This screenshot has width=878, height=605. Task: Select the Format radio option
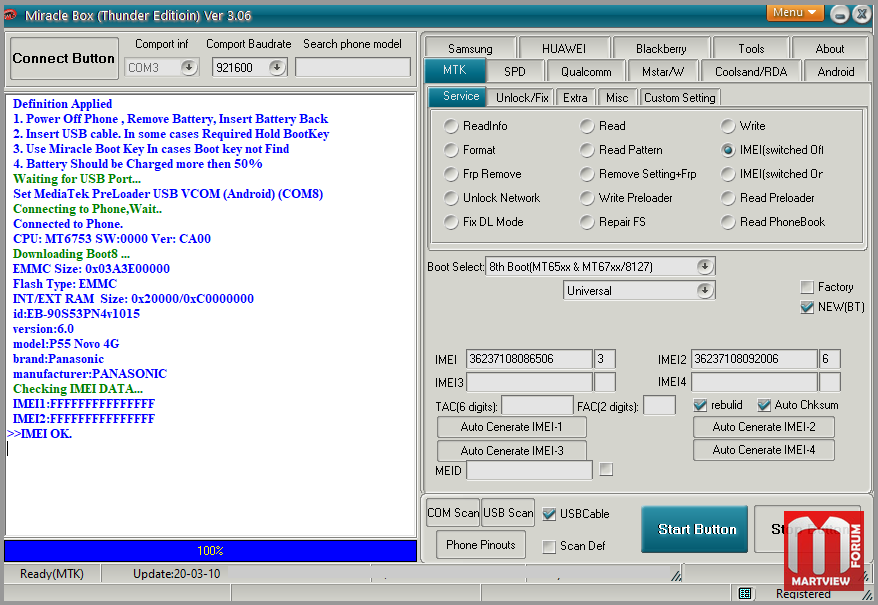(x=451, y=150)
